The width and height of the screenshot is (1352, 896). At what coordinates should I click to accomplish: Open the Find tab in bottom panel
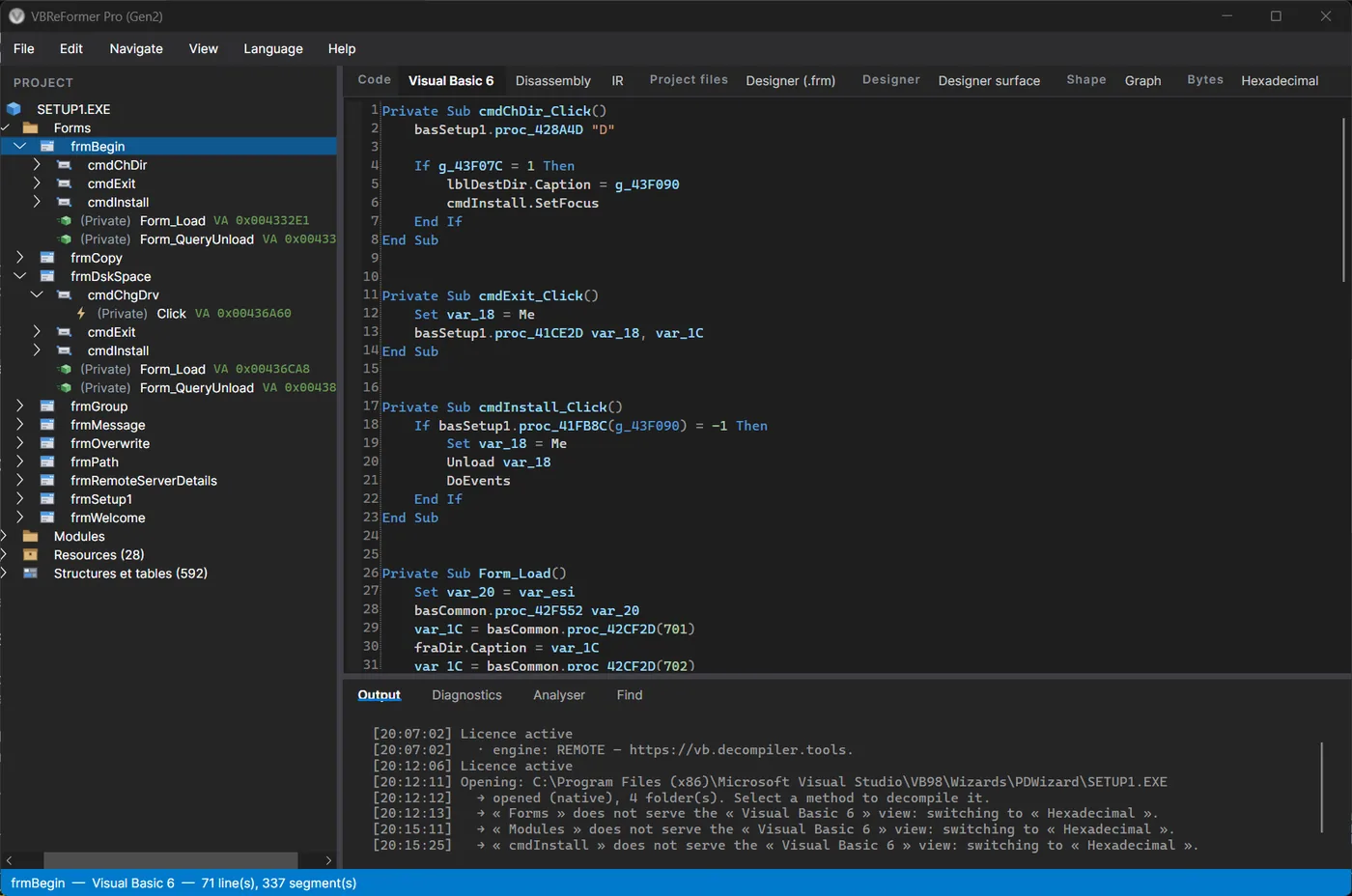[x=630, y=695]
